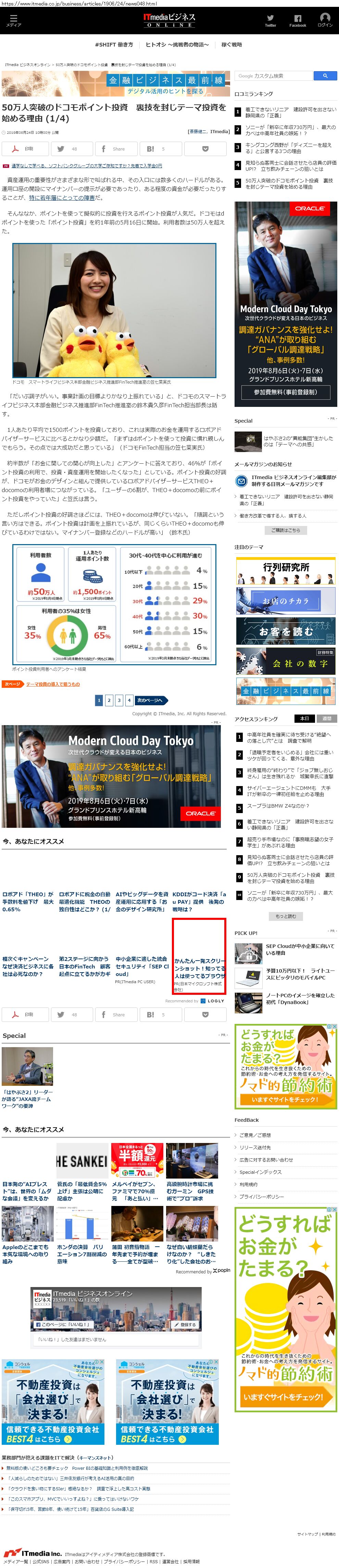339x1568 pixels.
Task: Click the Google search magnifier button
Action: coord(325,76)
